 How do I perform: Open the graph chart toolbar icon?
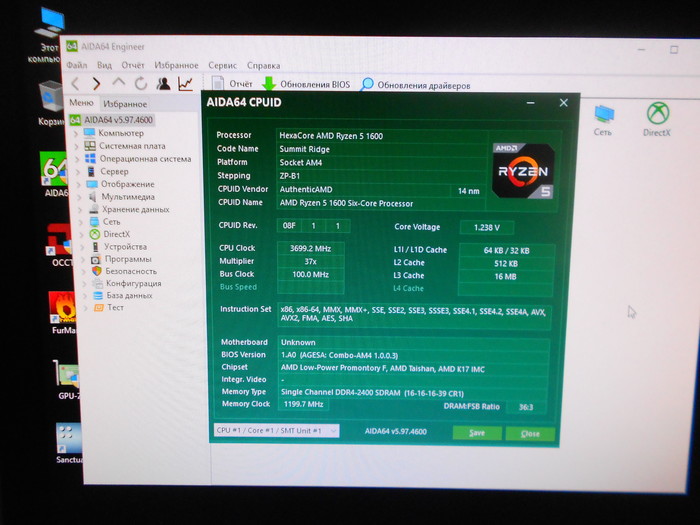click(185, 84)
